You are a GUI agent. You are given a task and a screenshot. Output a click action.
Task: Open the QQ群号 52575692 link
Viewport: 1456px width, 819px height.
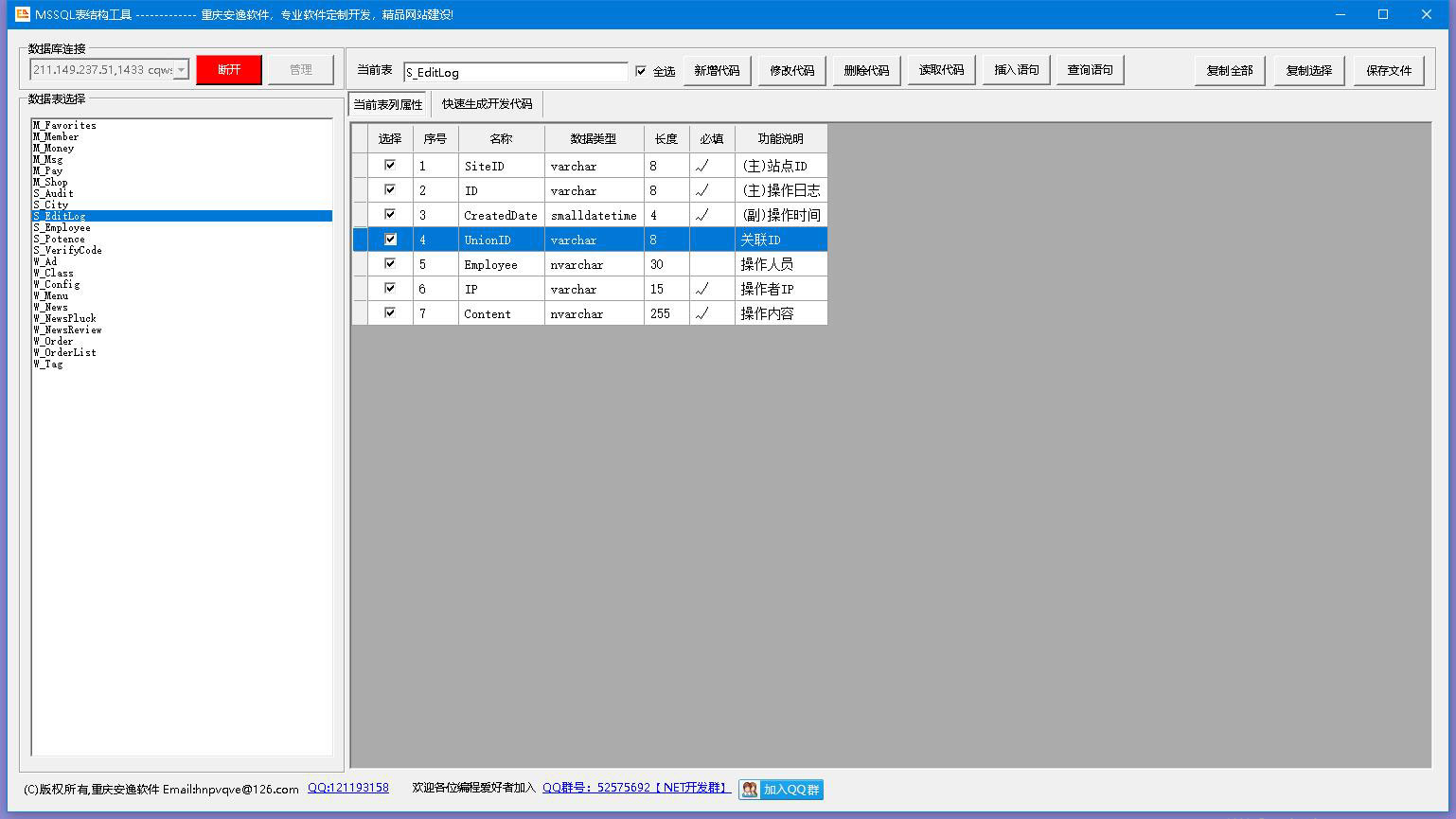635,788
